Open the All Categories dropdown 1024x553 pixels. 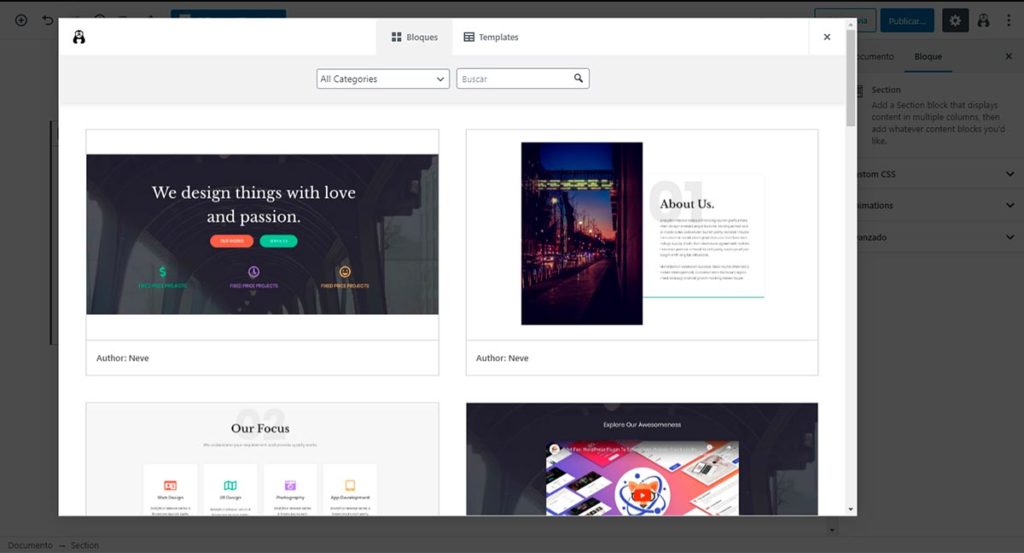383,79
